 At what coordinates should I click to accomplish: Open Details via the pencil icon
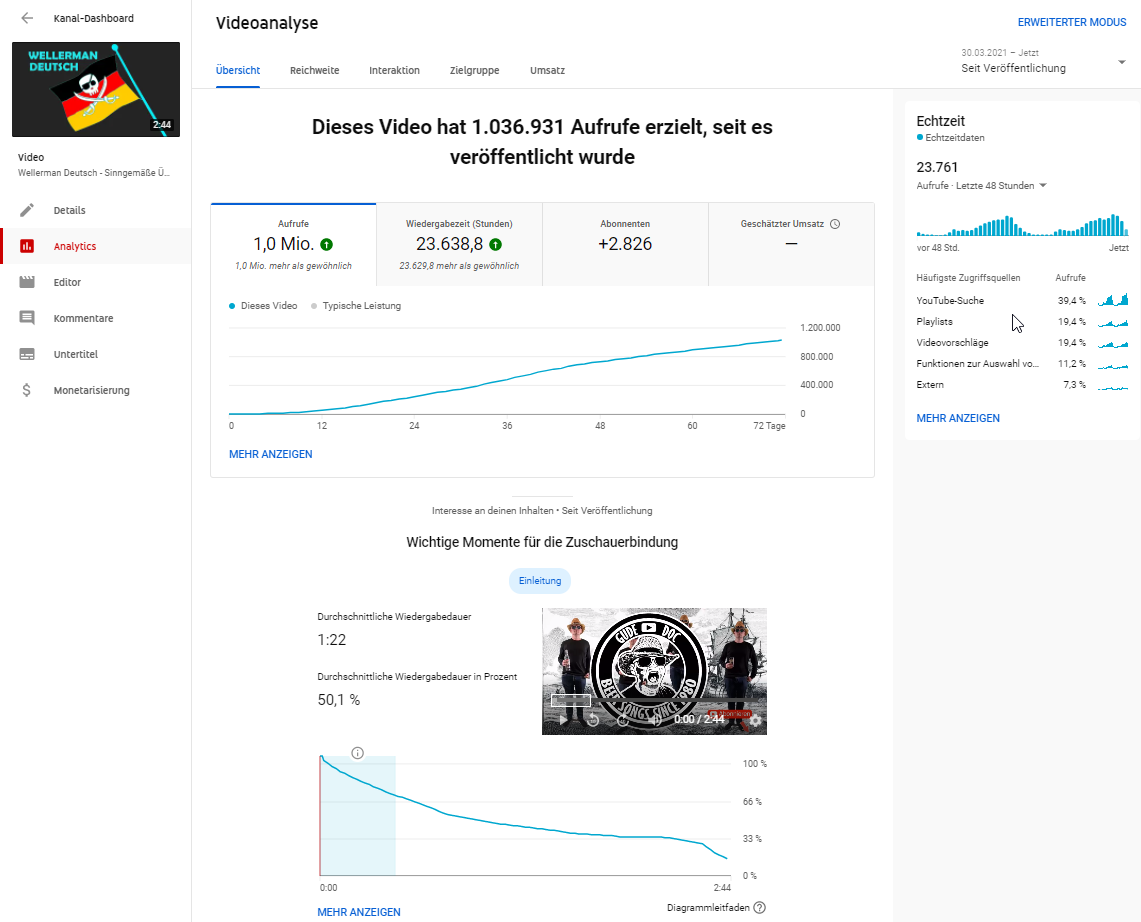point(28,210)
